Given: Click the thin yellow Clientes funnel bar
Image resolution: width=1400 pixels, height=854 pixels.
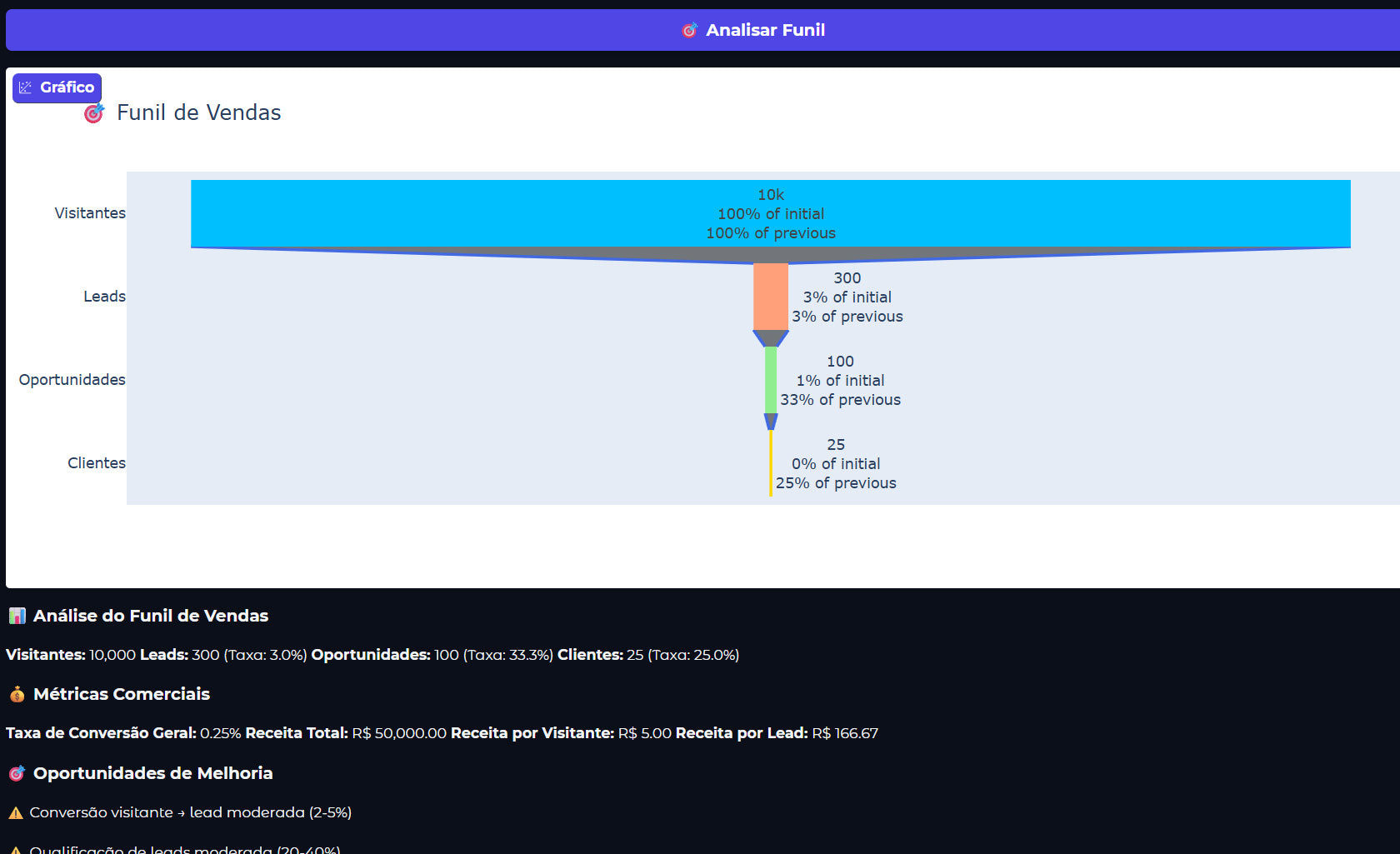Looking at the screenshot, I should (x=771, y=463).
